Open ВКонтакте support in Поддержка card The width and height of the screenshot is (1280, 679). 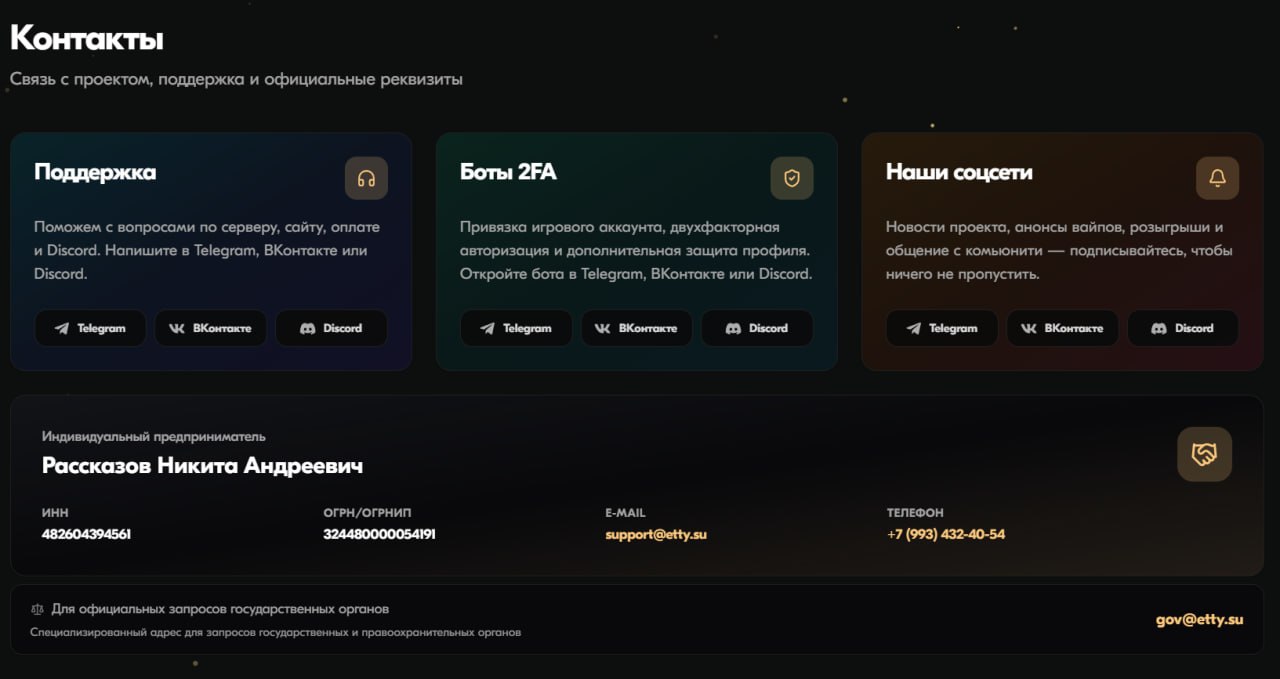[x=210, y=328]
